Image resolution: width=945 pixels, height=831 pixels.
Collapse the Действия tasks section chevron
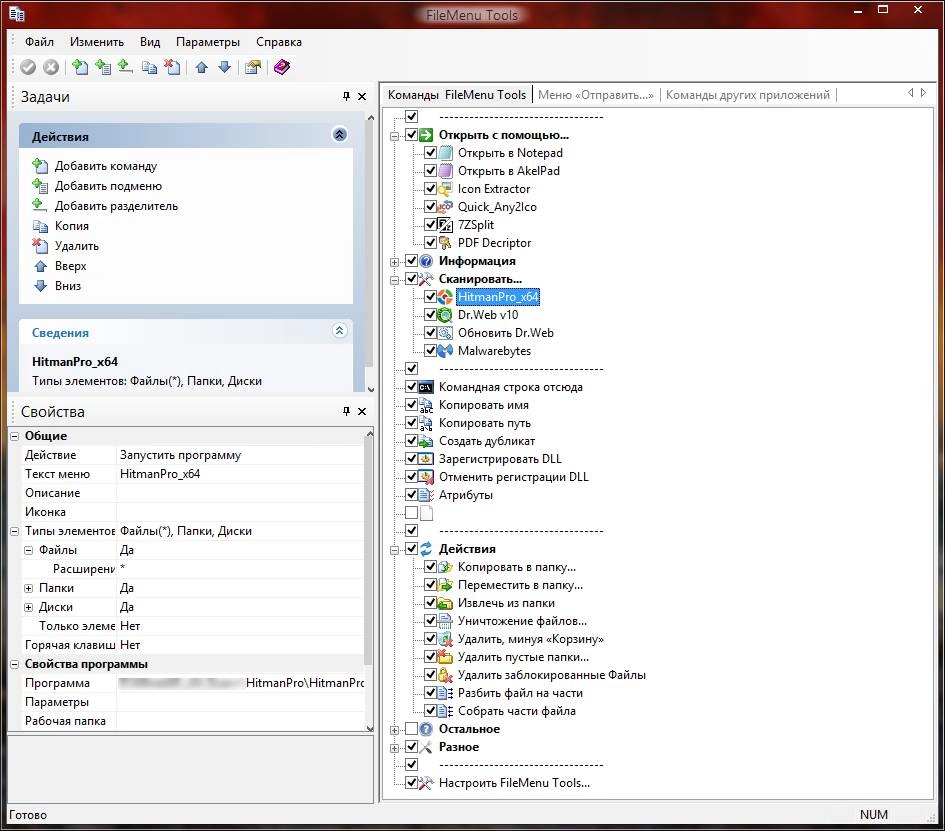click(339, 134)
